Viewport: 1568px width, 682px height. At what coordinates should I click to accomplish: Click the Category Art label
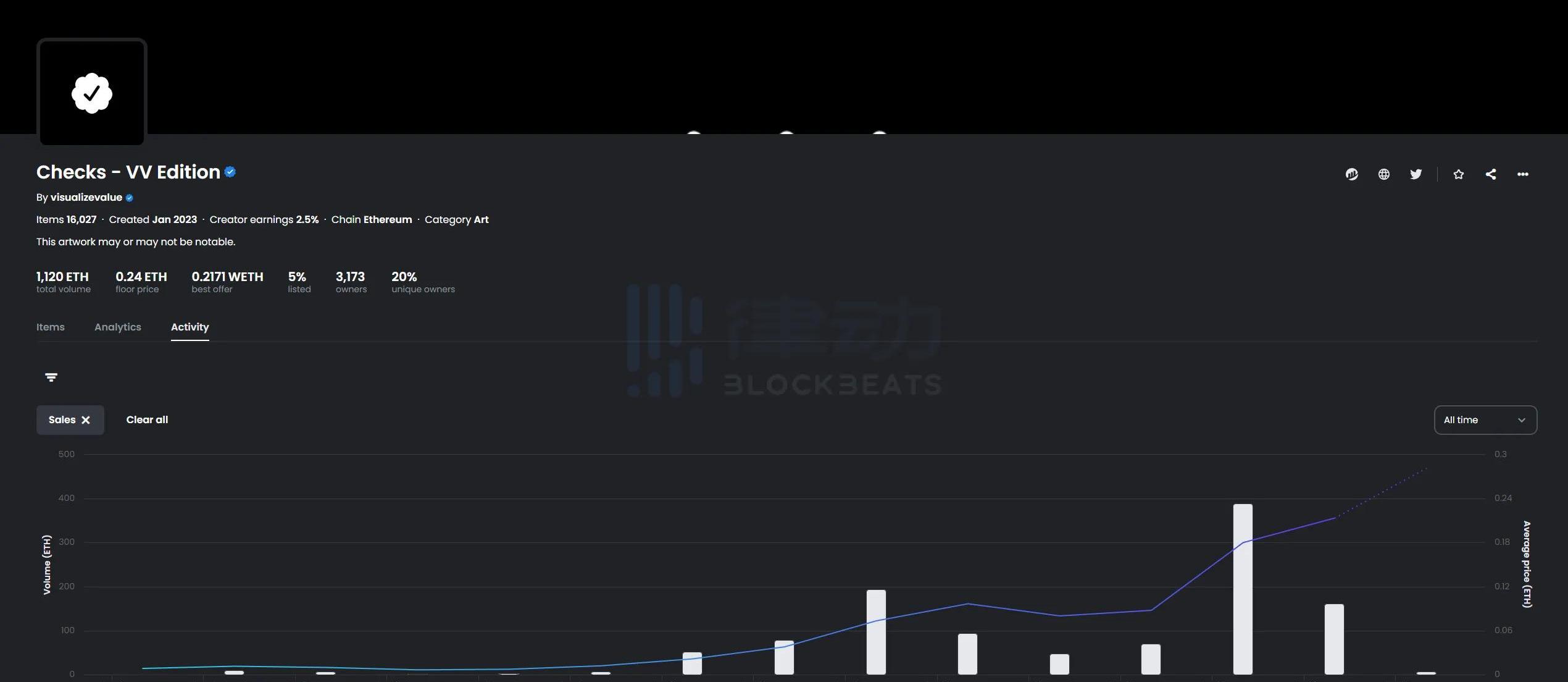point(457,220)
